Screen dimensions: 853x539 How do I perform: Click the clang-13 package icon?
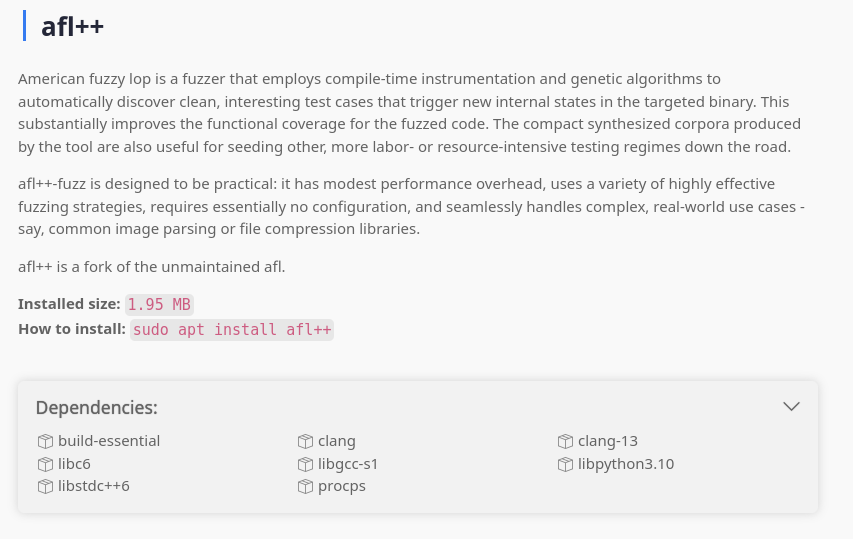click(565, 441)
